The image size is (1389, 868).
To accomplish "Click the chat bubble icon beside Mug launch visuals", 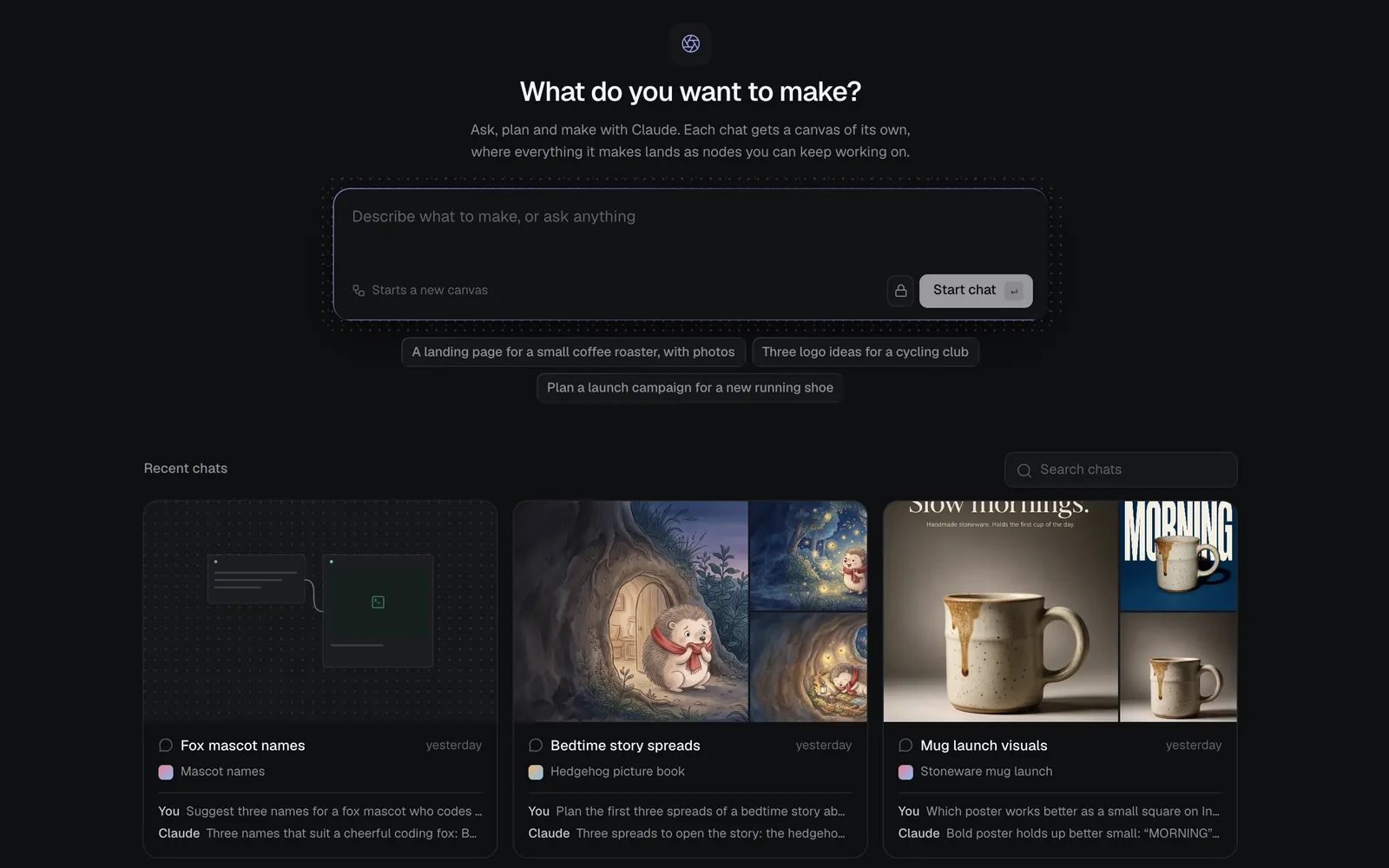I will coord(905,746).
